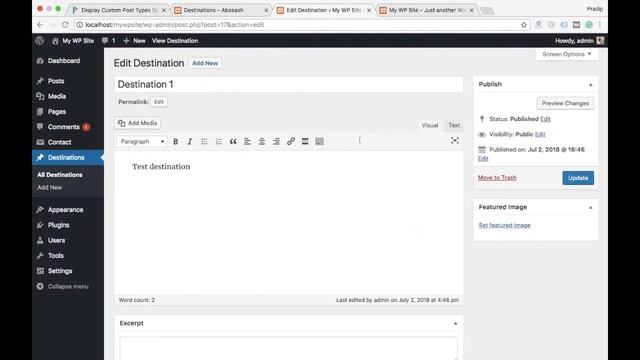This screenshot has height=360, width=640.
Task: Click the Add Media button
Action: point(138,123)
